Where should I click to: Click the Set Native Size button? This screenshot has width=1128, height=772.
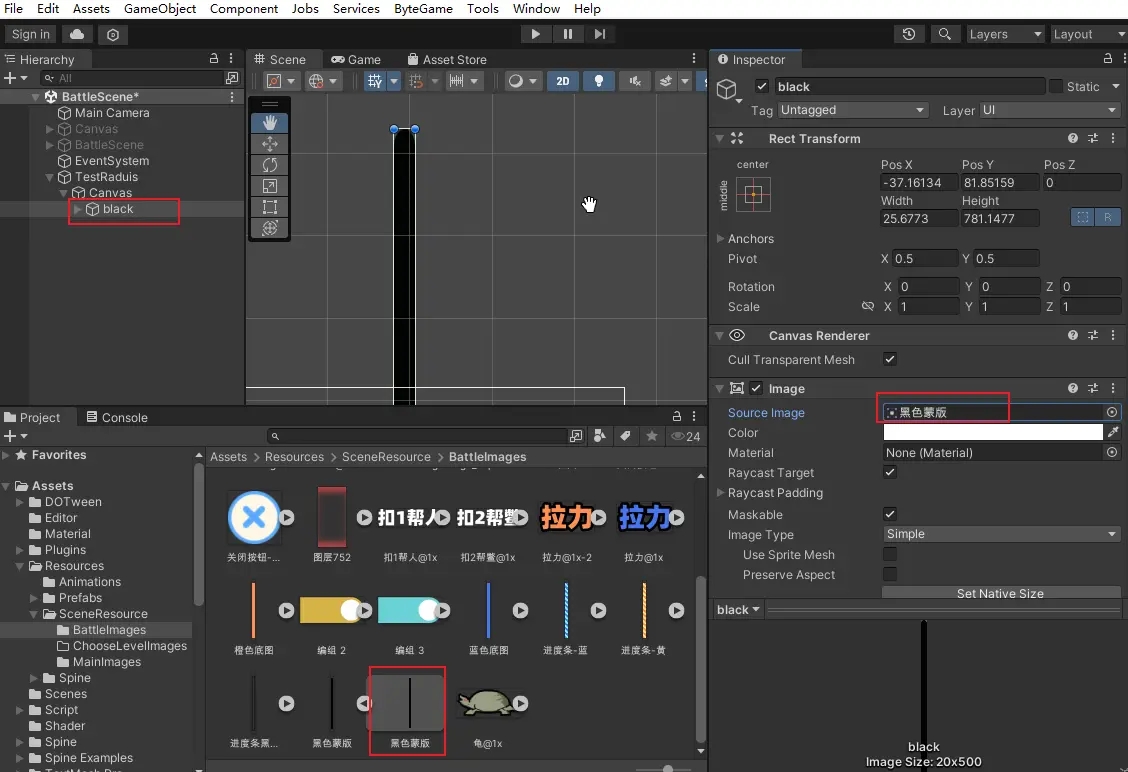click(1000, 593)
